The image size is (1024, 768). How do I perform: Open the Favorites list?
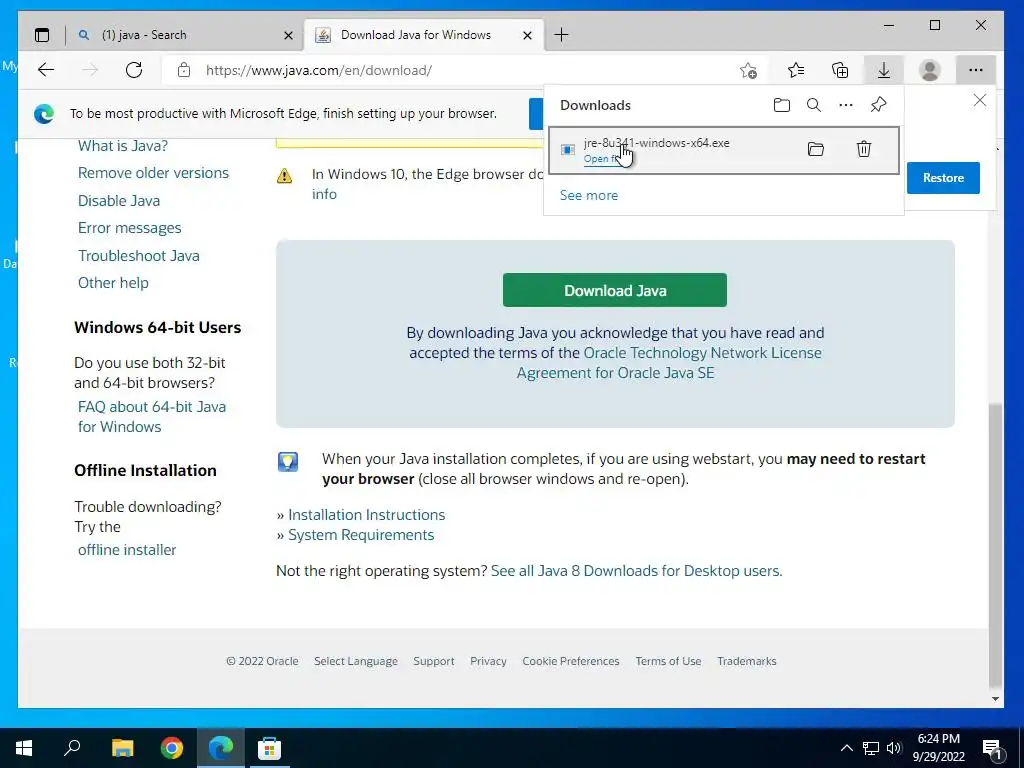click(795, 70)
